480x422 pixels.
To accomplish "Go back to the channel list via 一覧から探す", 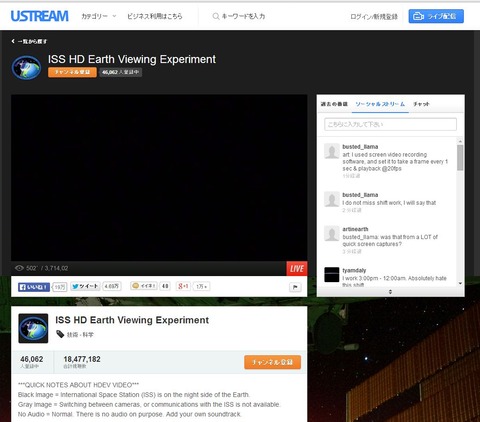I will (29, 41).
